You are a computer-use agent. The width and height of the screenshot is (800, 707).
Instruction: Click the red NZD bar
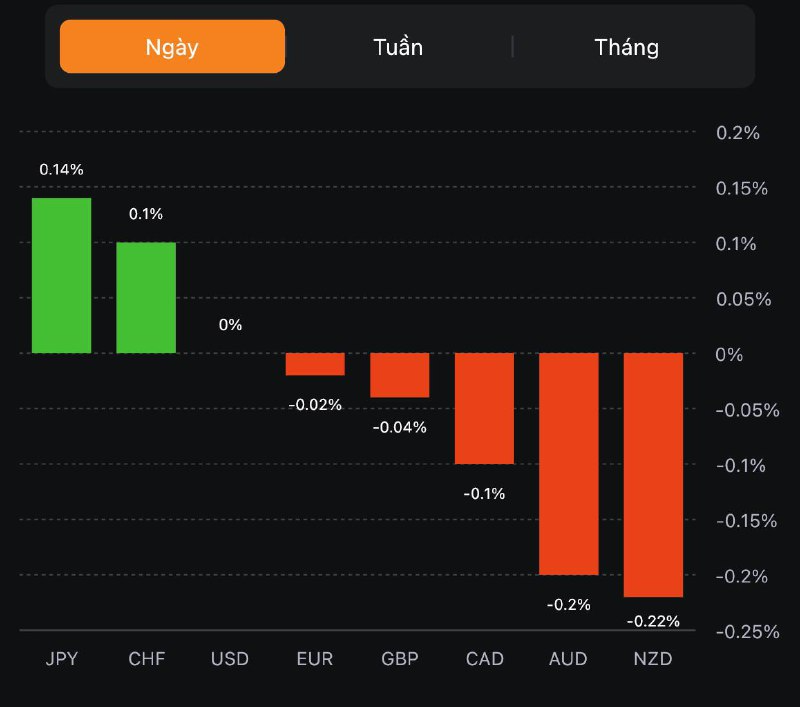tap(653, 475)
